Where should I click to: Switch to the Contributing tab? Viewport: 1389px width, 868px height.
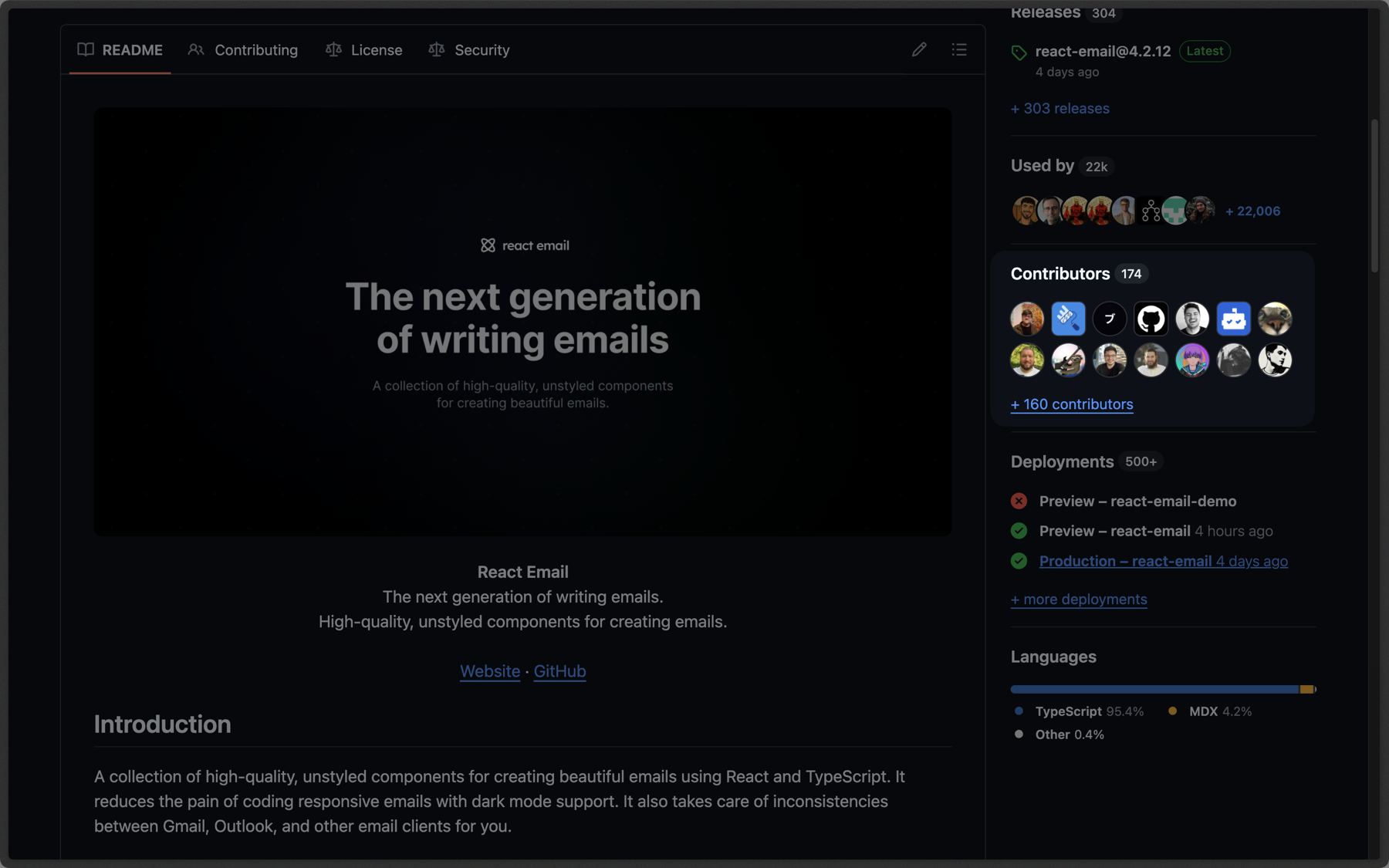(243, 50)
